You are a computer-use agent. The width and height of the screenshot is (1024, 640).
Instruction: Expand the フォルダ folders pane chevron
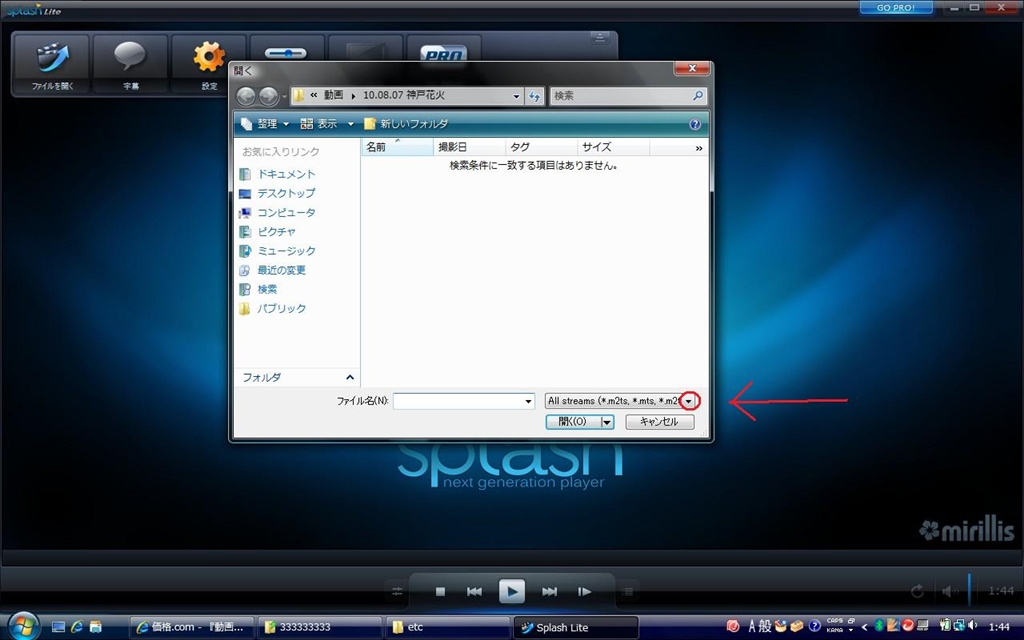click(349, 377)
